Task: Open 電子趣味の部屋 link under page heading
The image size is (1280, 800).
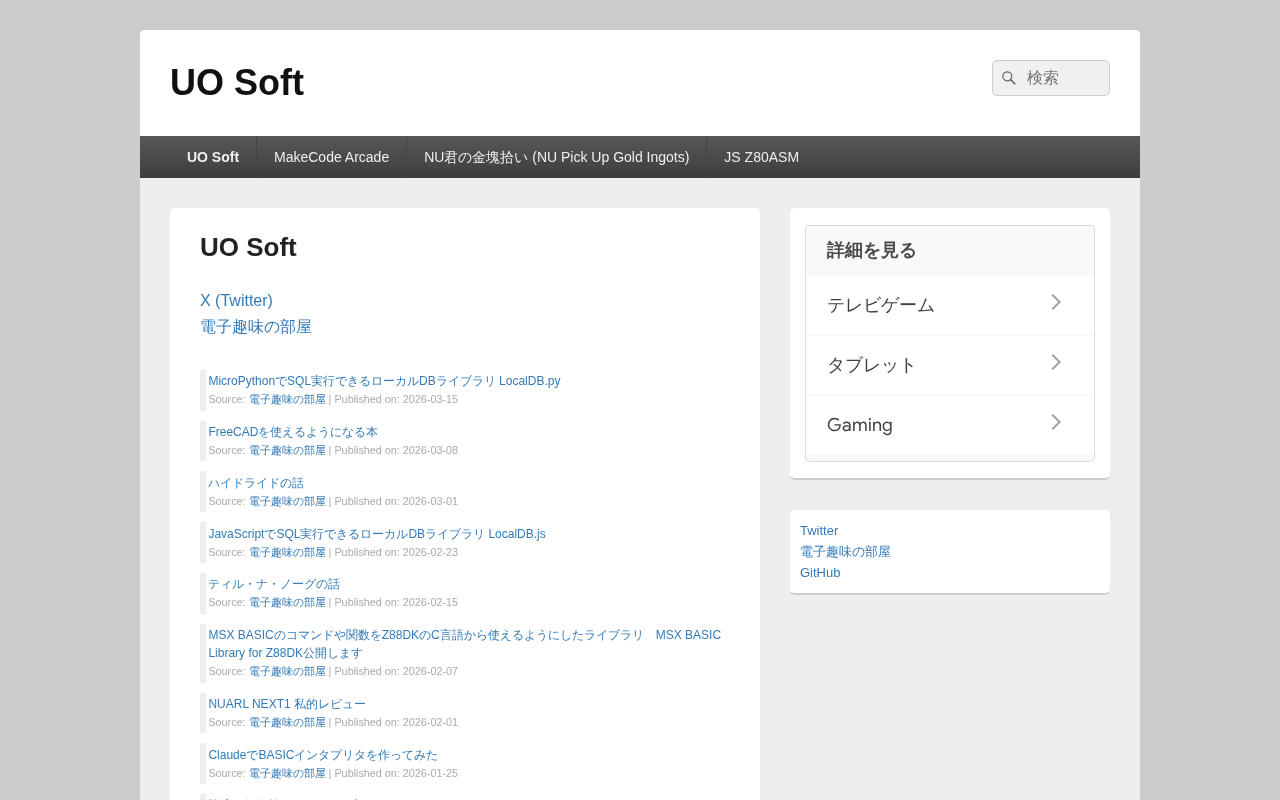Action: [256, 326]
